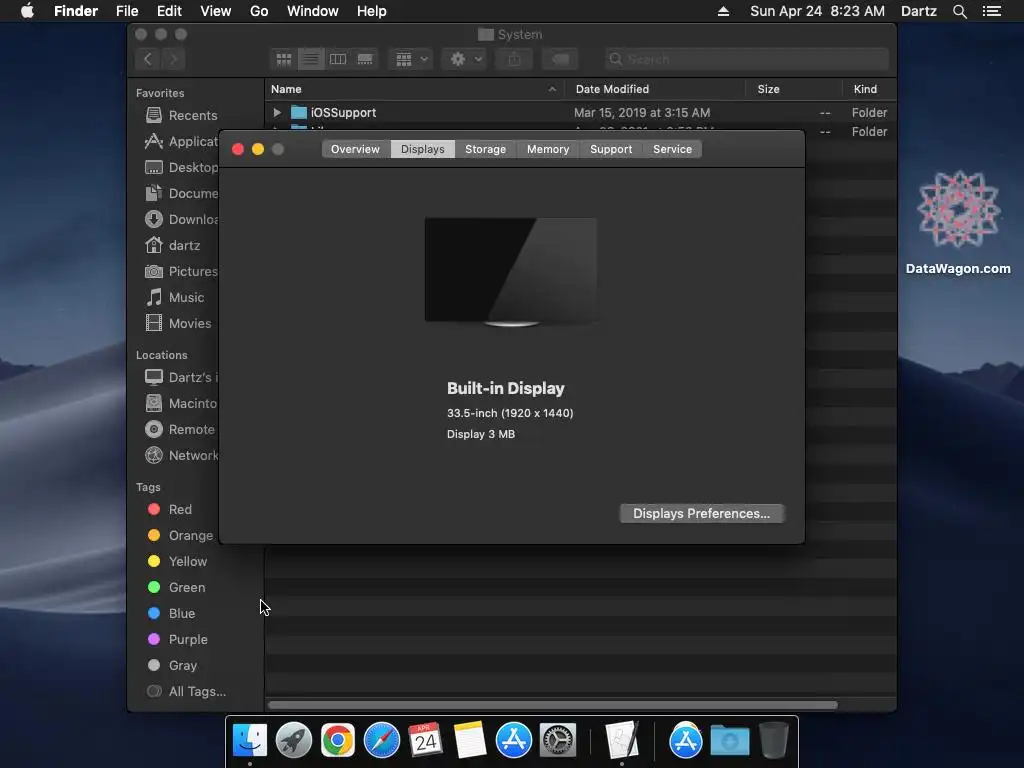Select the Blue tag

(x=171, y=614)
